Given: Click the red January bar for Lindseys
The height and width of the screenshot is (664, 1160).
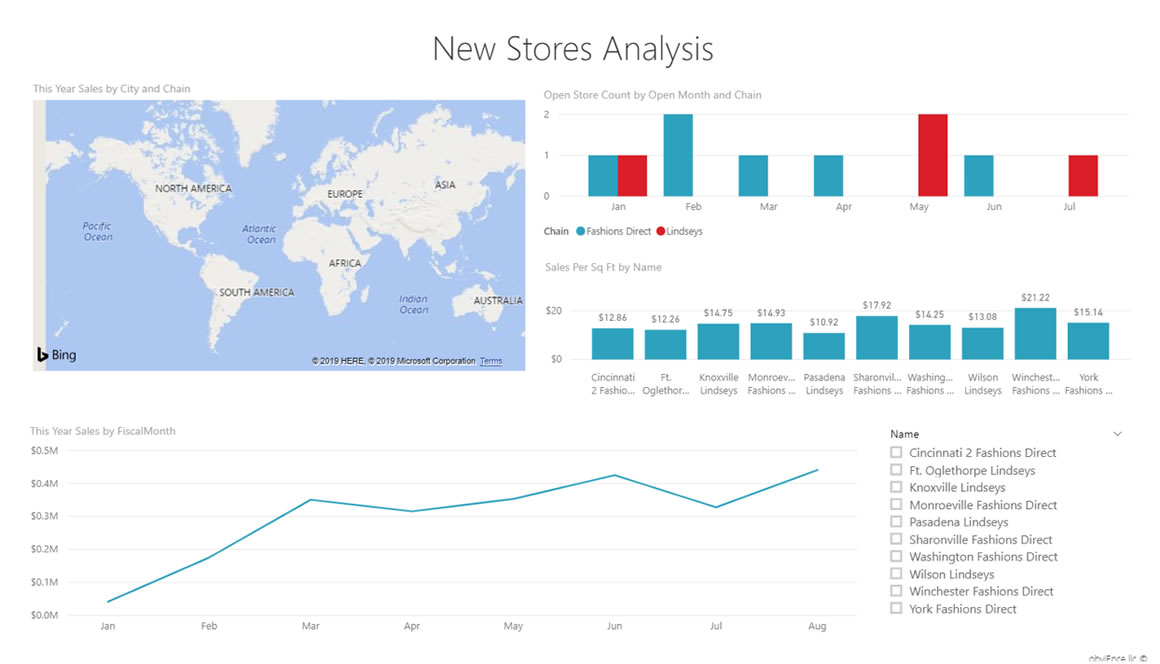Looking at the screenshot, I should pos(632,176).
